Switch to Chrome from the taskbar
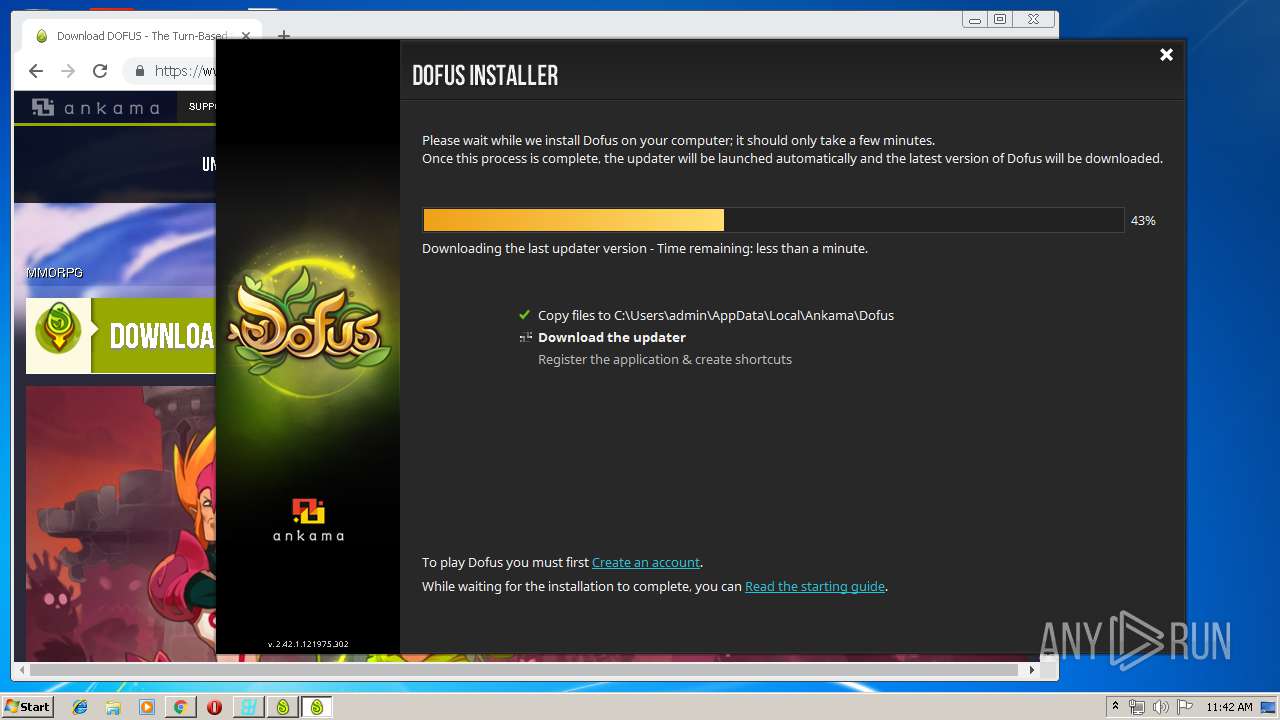 coord(180,707)
